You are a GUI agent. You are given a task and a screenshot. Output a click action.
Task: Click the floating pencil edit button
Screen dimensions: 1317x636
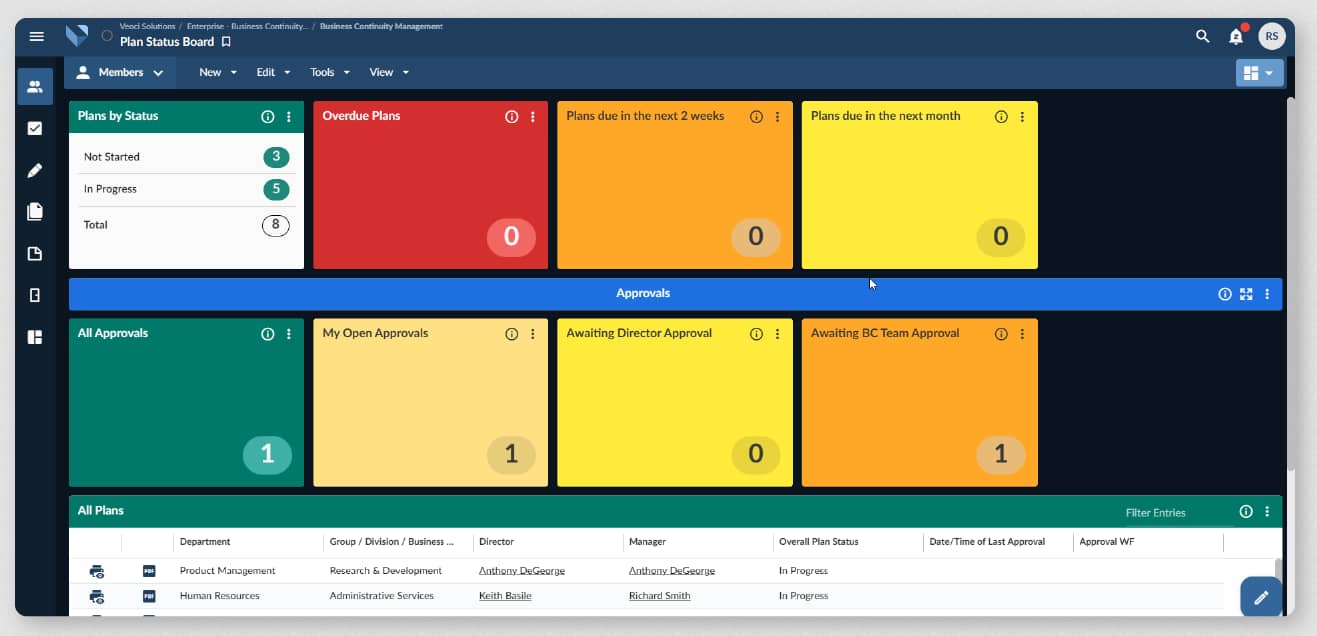(1260, 597)
